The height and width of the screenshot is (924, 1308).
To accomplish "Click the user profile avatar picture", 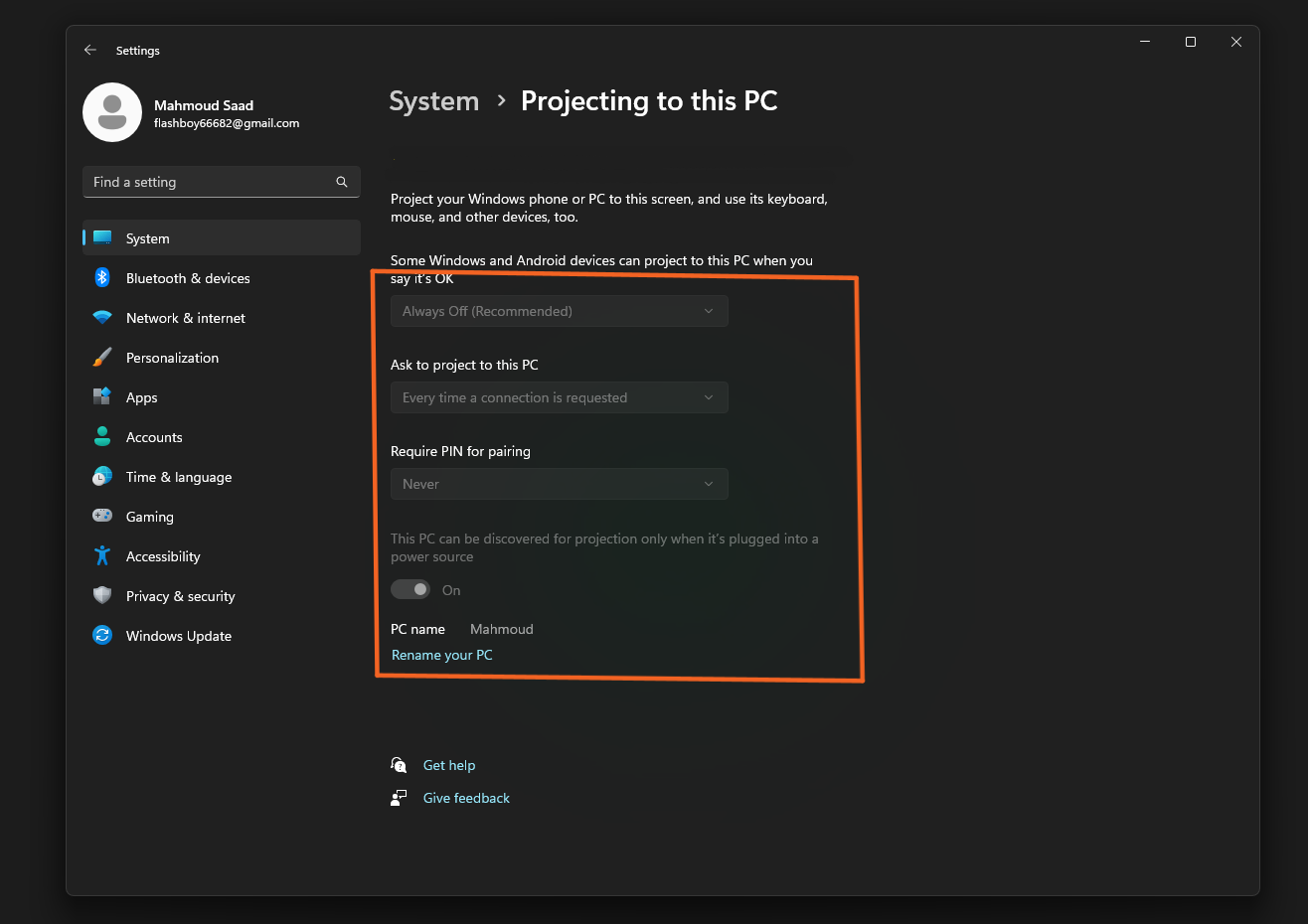I will click(112, 112).
